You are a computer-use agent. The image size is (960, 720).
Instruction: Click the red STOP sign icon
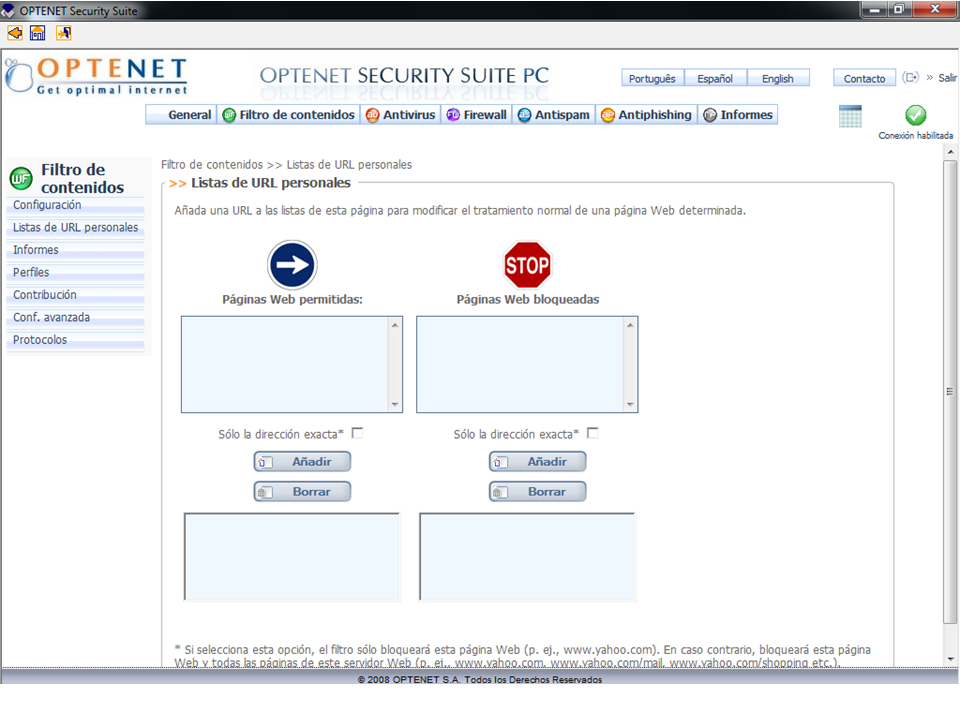[x=527, y=266]
